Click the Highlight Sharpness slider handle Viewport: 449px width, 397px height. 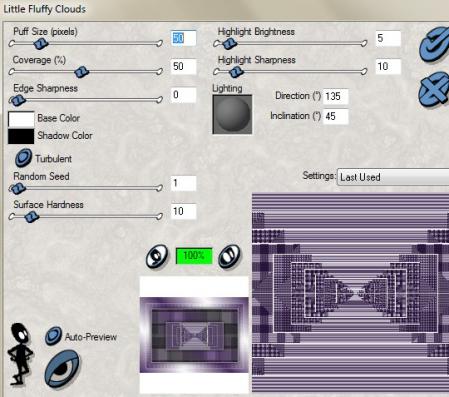tap(236, 71)
